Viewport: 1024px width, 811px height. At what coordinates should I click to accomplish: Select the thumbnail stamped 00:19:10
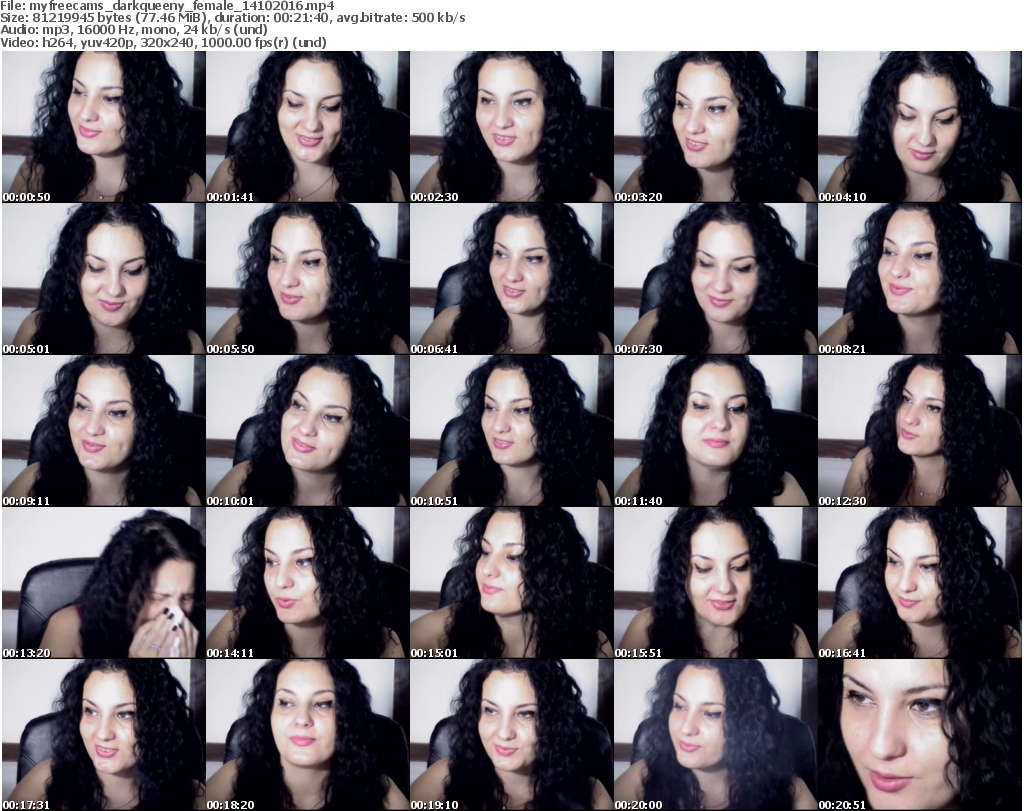click(511, 735)
